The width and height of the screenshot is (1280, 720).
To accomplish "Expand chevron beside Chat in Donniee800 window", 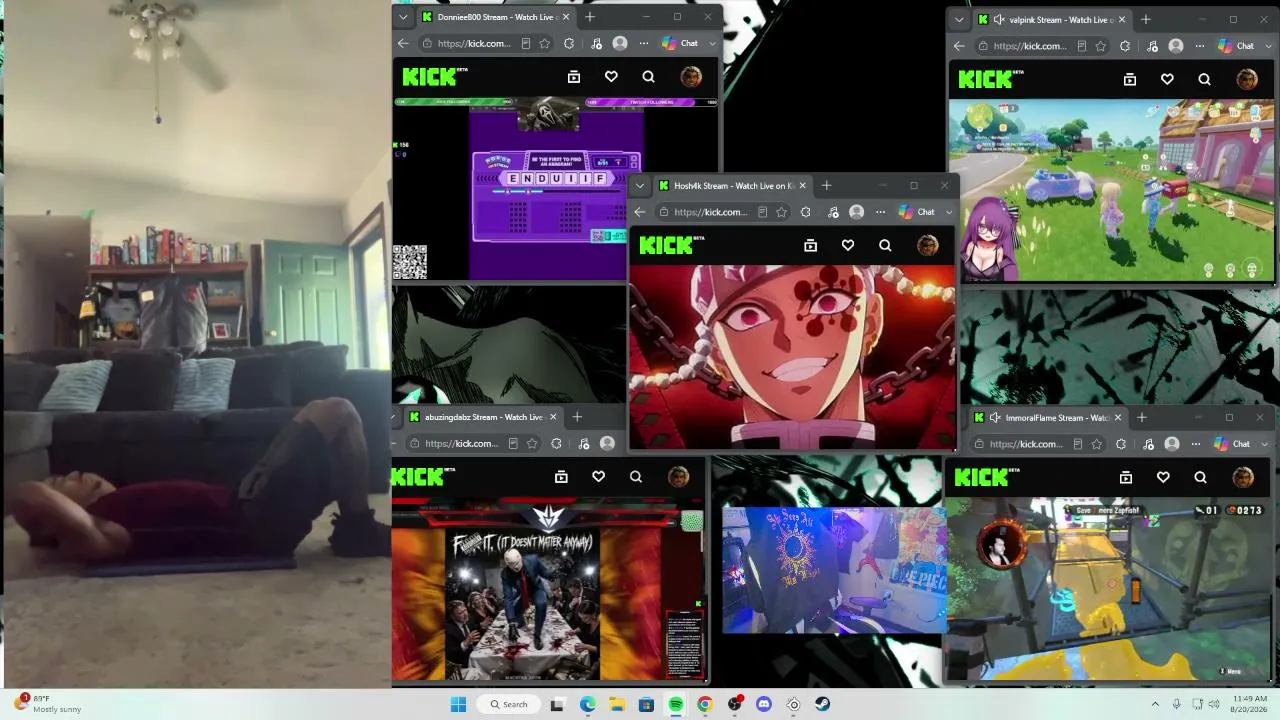I will point(712,44).
